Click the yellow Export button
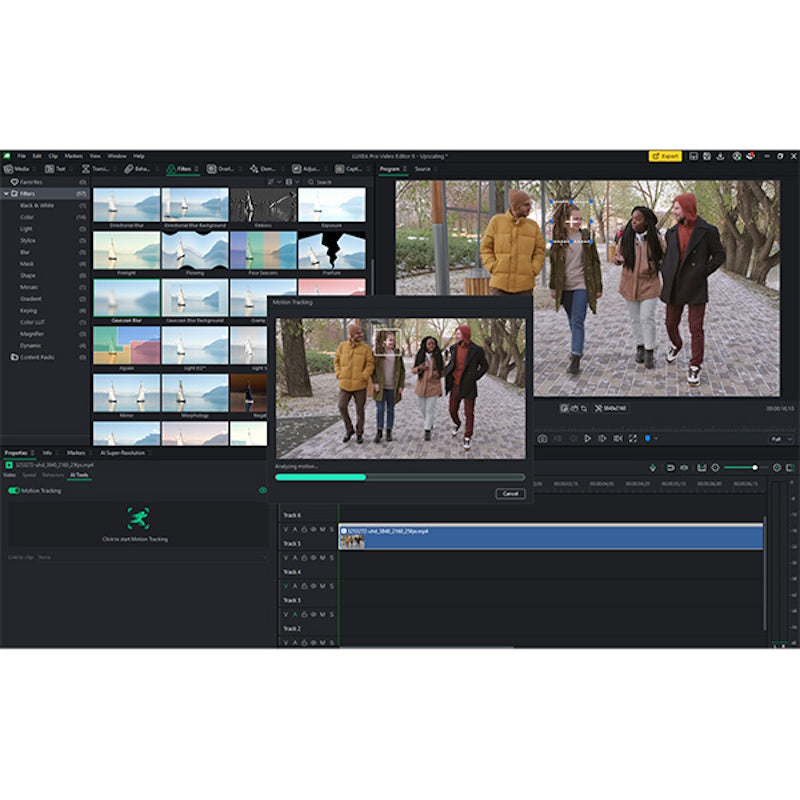 tap(665, 157)
